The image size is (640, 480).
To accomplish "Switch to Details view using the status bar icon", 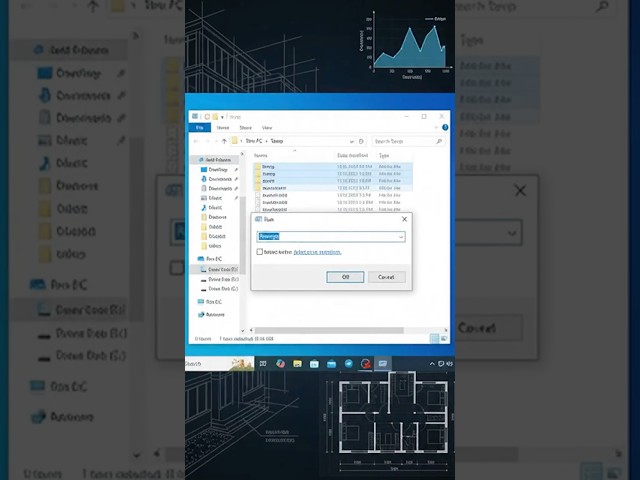I will point(435,338).
